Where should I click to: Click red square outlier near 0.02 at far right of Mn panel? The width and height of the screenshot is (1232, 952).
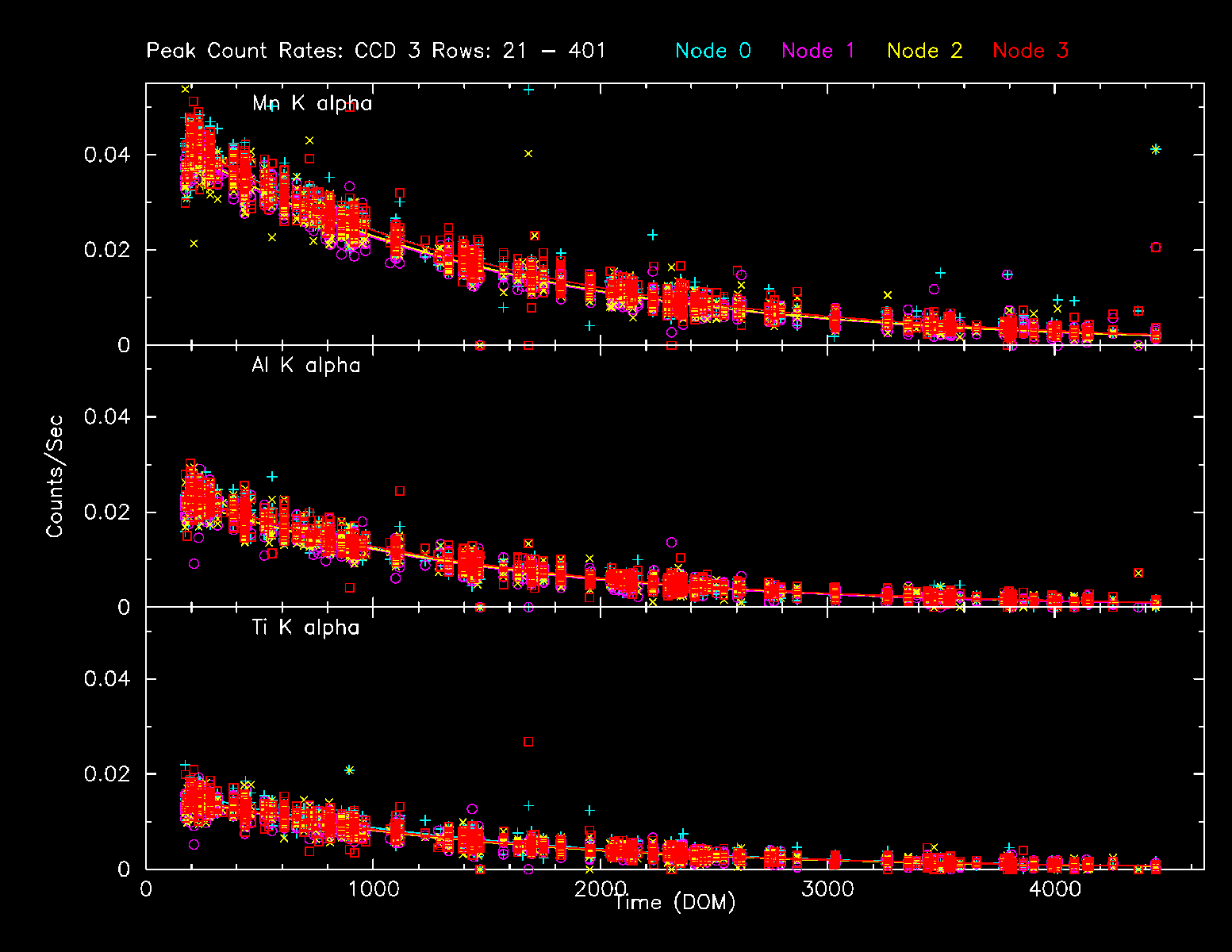1156,248
